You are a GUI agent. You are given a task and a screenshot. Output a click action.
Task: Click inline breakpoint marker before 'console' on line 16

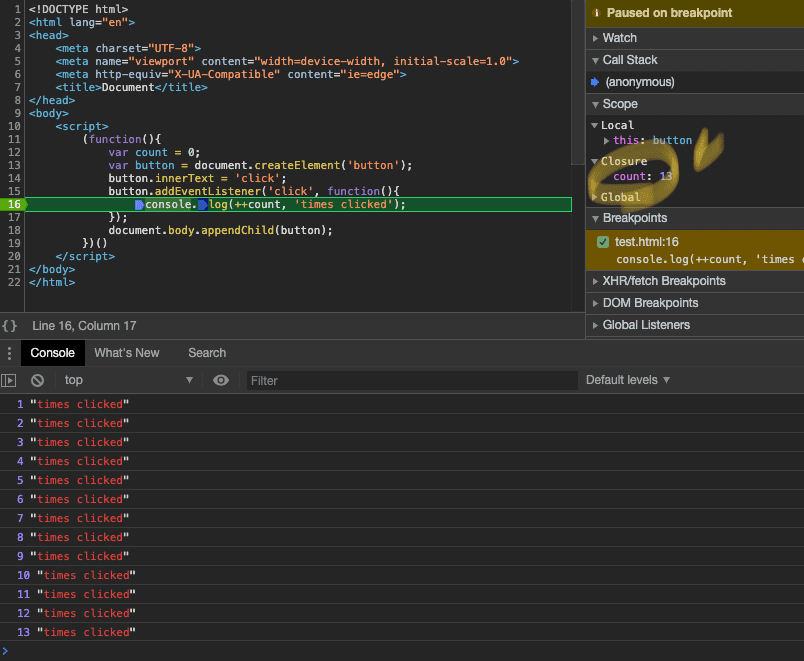(139, 204)
